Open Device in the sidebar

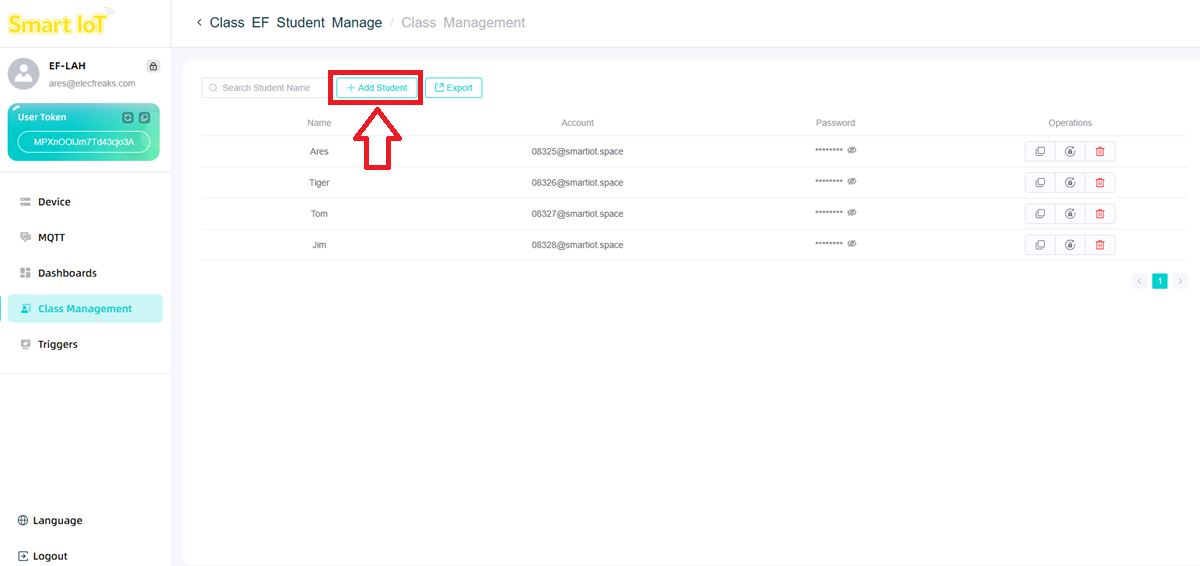point(54,202)
